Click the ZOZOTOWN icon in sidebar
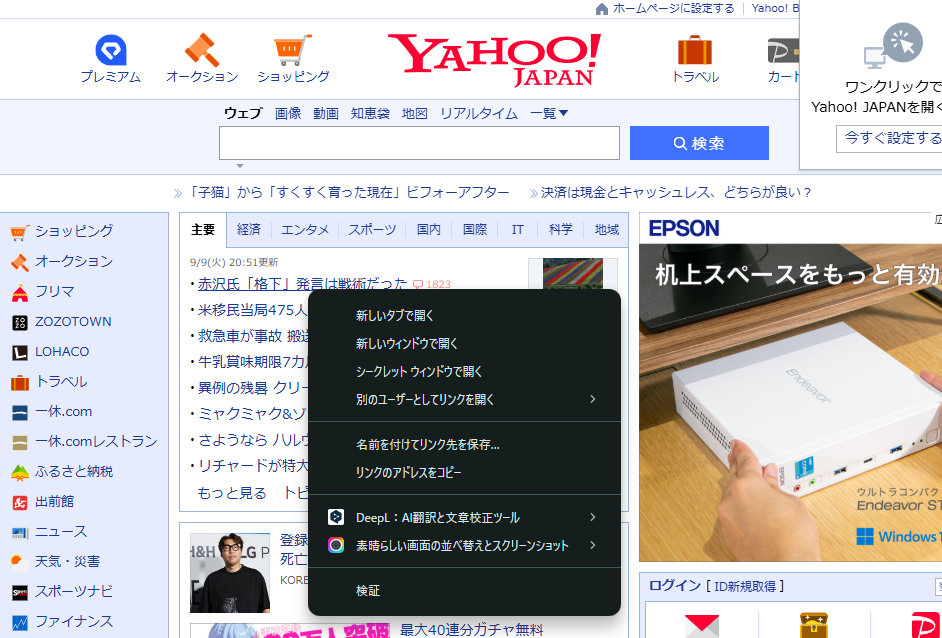The height and width of the screenshot is (638, 942). pos(20,323)
